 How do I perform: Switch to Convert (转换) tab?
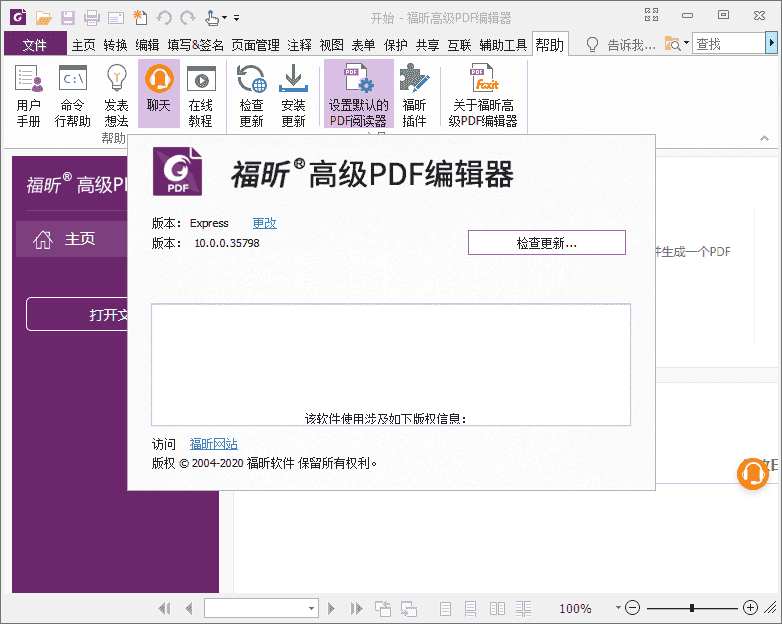point(115,45)
